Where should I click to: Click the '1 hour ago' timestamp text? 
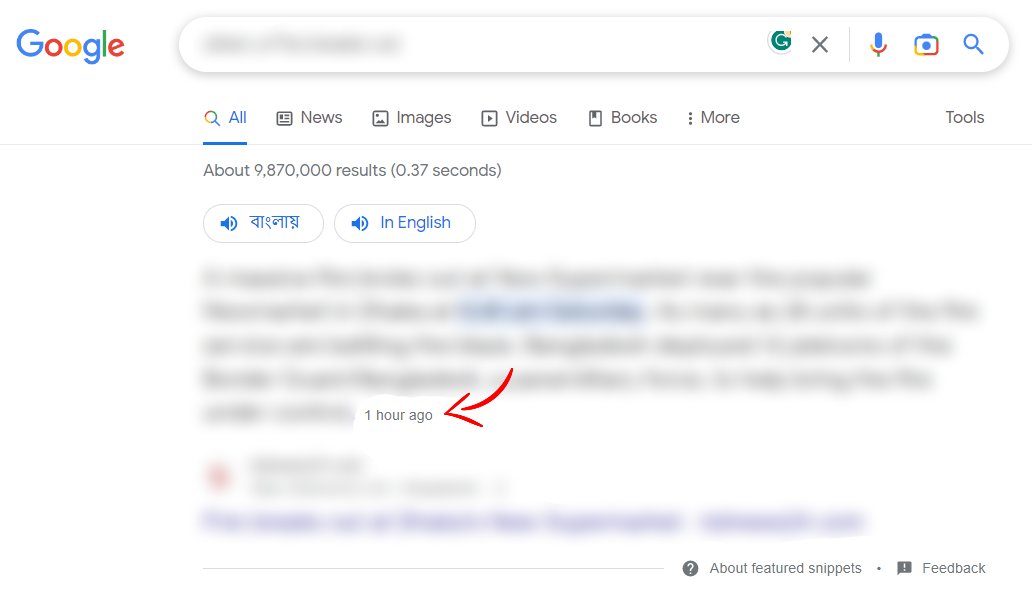coord(398,415)
